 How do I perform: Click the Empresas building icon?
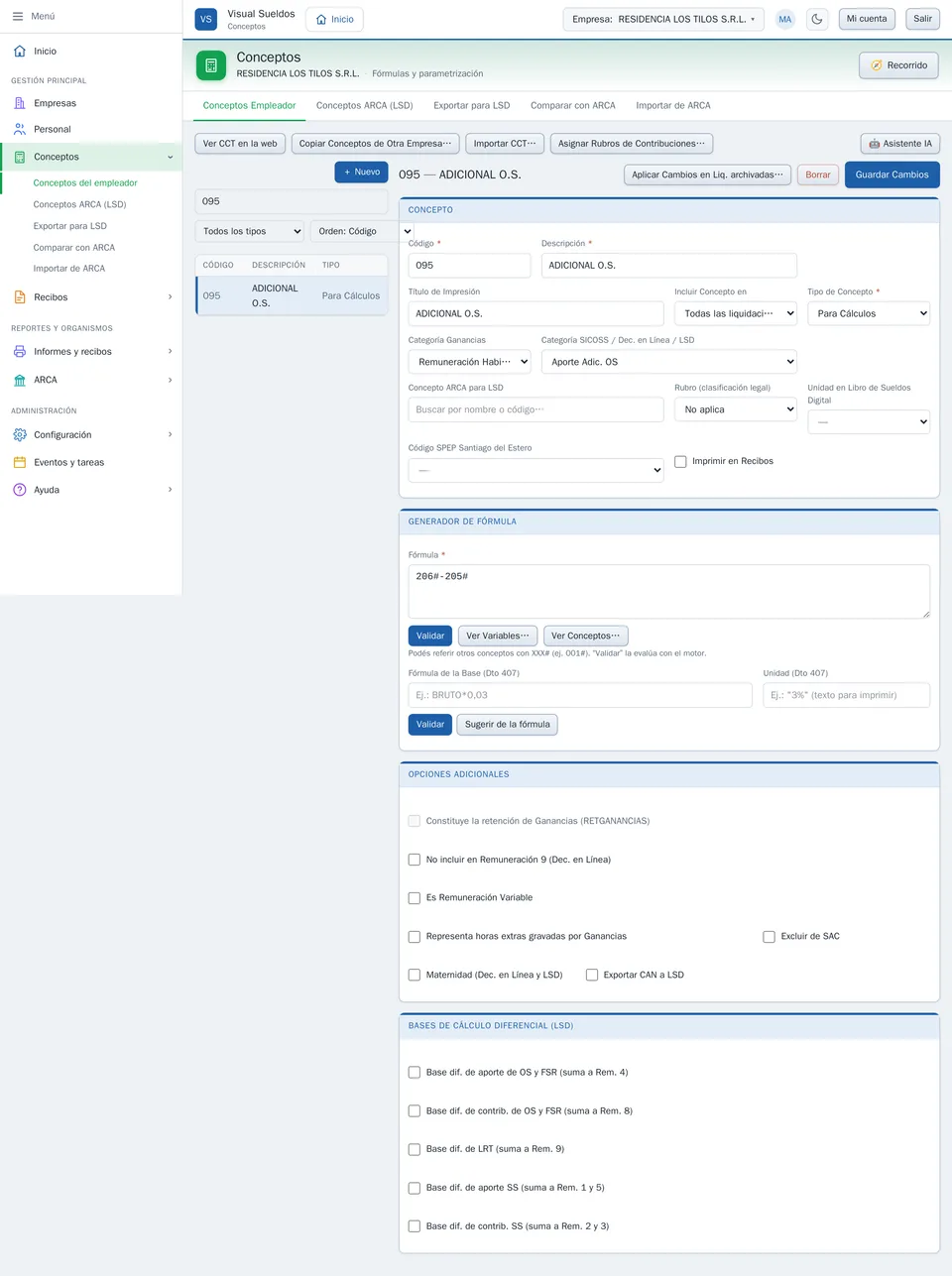click(x=20, y=103)
